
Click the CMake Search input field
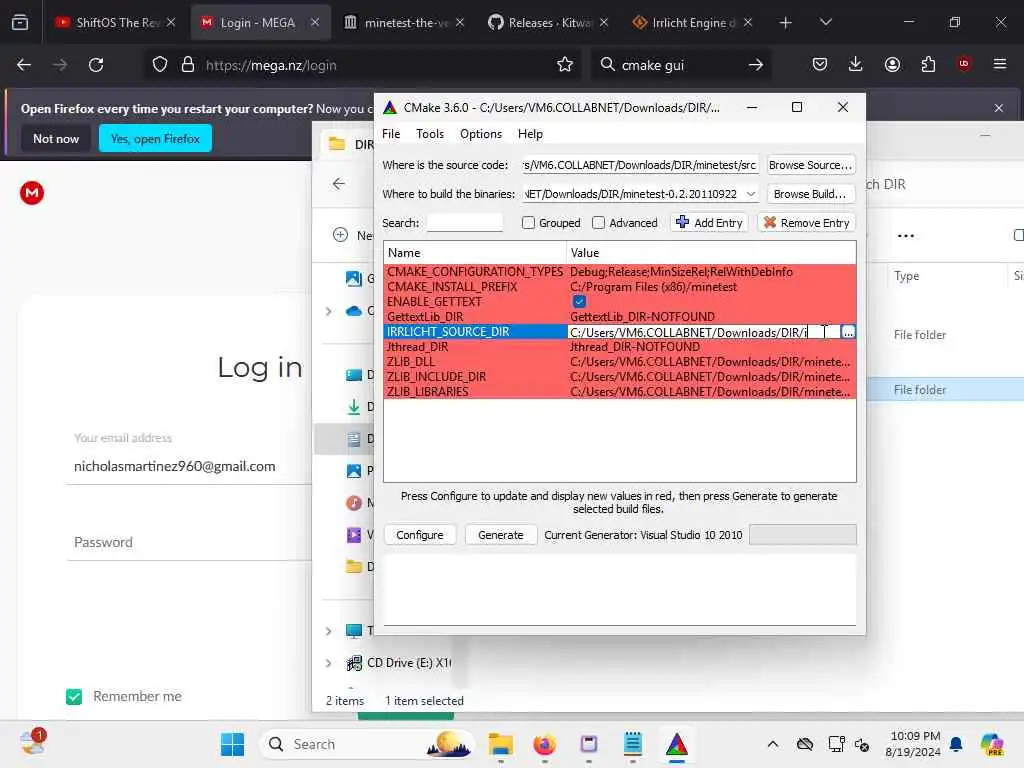point(464,223)
